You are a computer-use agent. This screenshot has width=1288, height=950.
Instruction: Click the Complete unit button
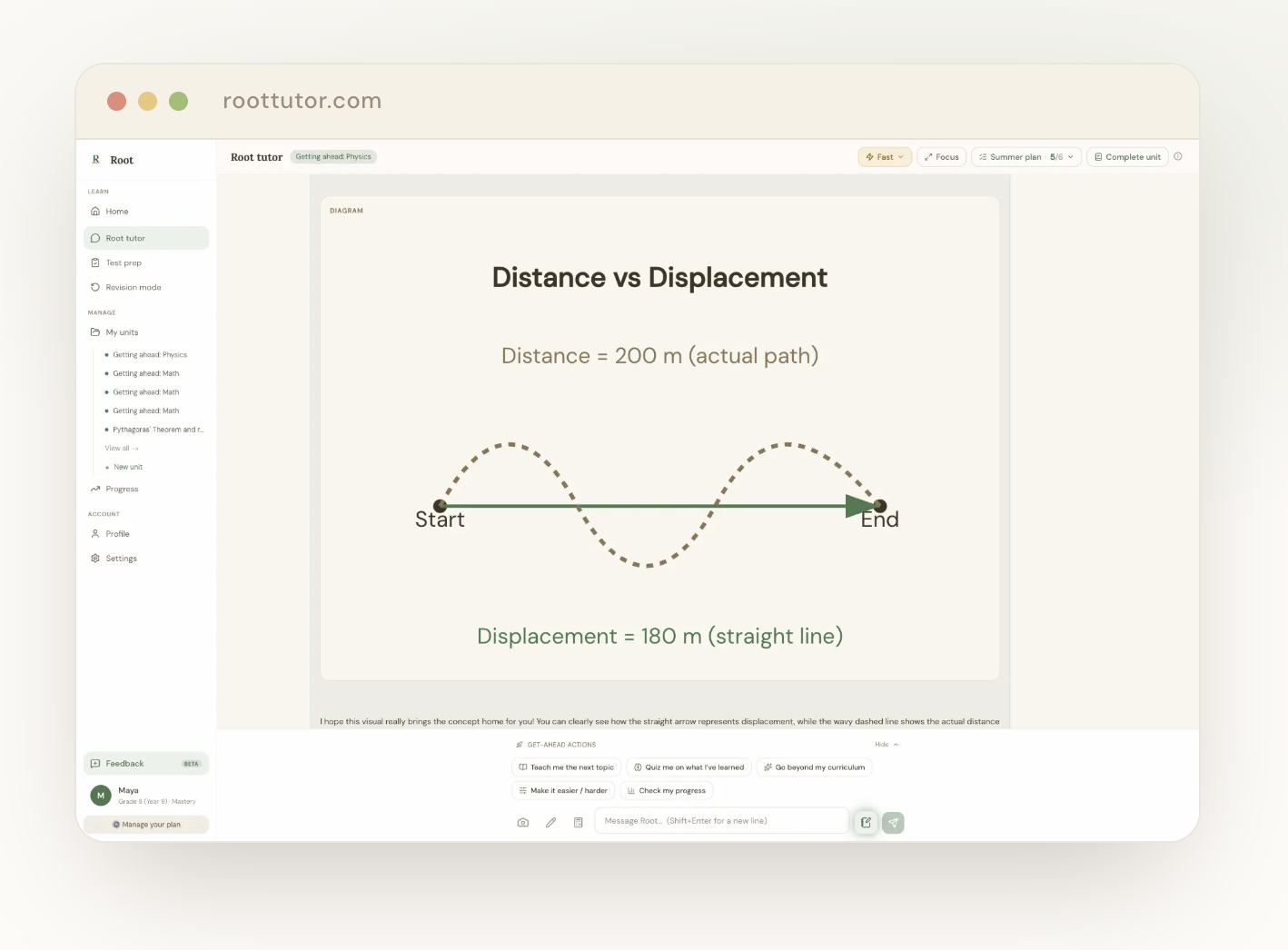click(x=1127, y=157)
